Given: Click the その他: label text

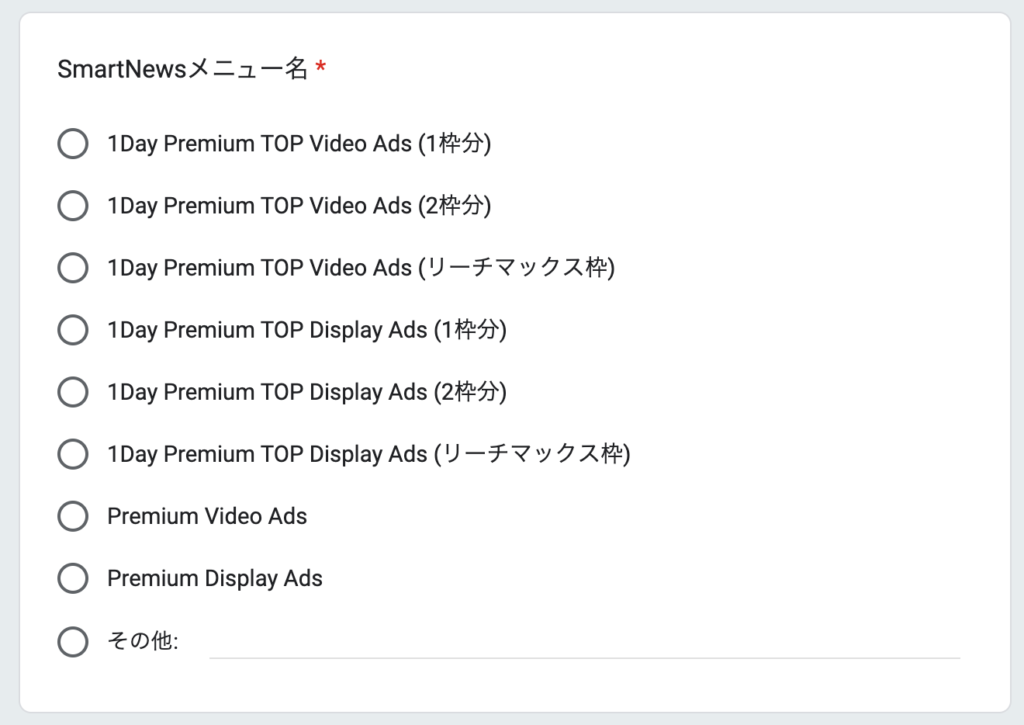Looking at the screenshot, I should point(142,641).
